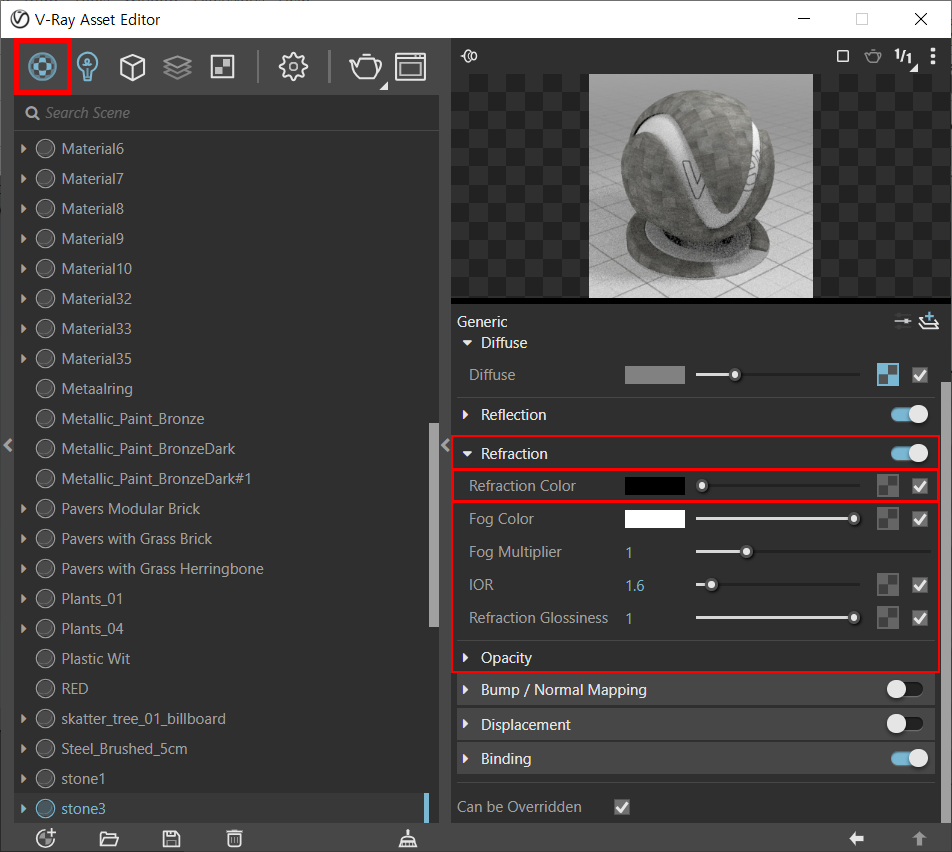Screen dimensions: 952x852
Task: Expand the Binding section arrow
Action: (x=466, y=758)
